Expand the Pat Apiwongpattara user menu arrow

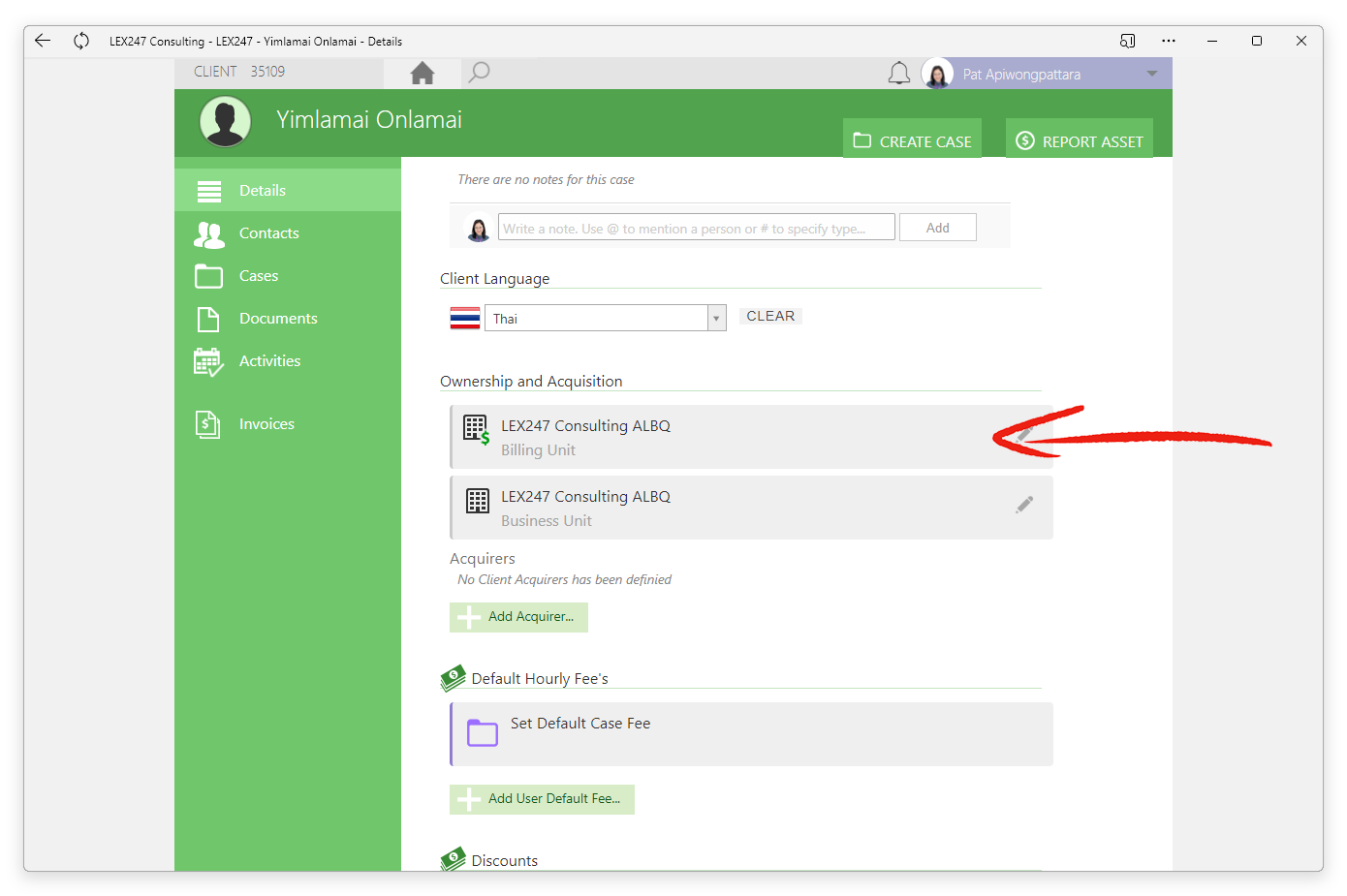point(1152,74)
